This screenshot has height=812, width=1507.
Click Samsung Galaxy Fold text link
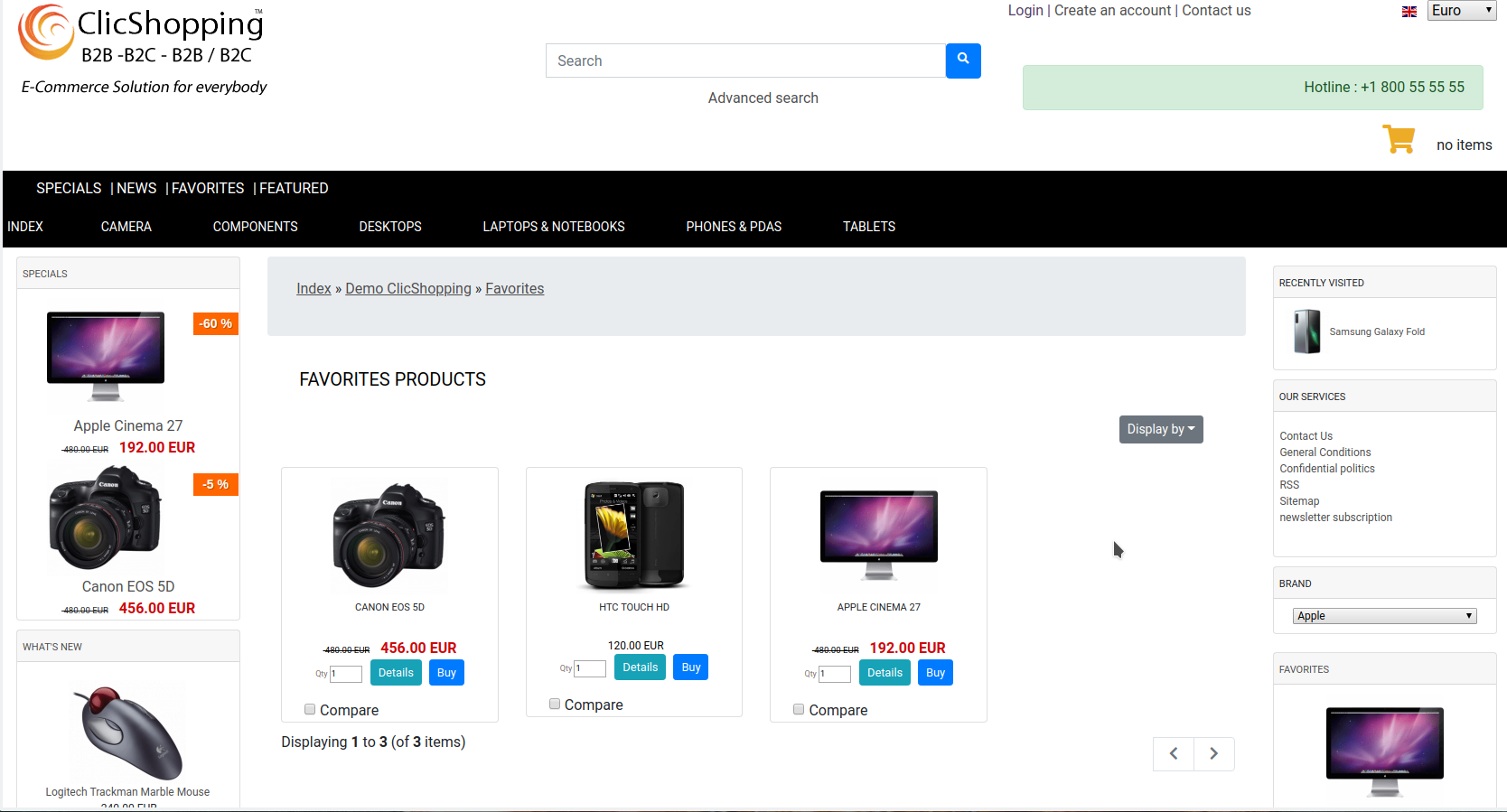1377,331
